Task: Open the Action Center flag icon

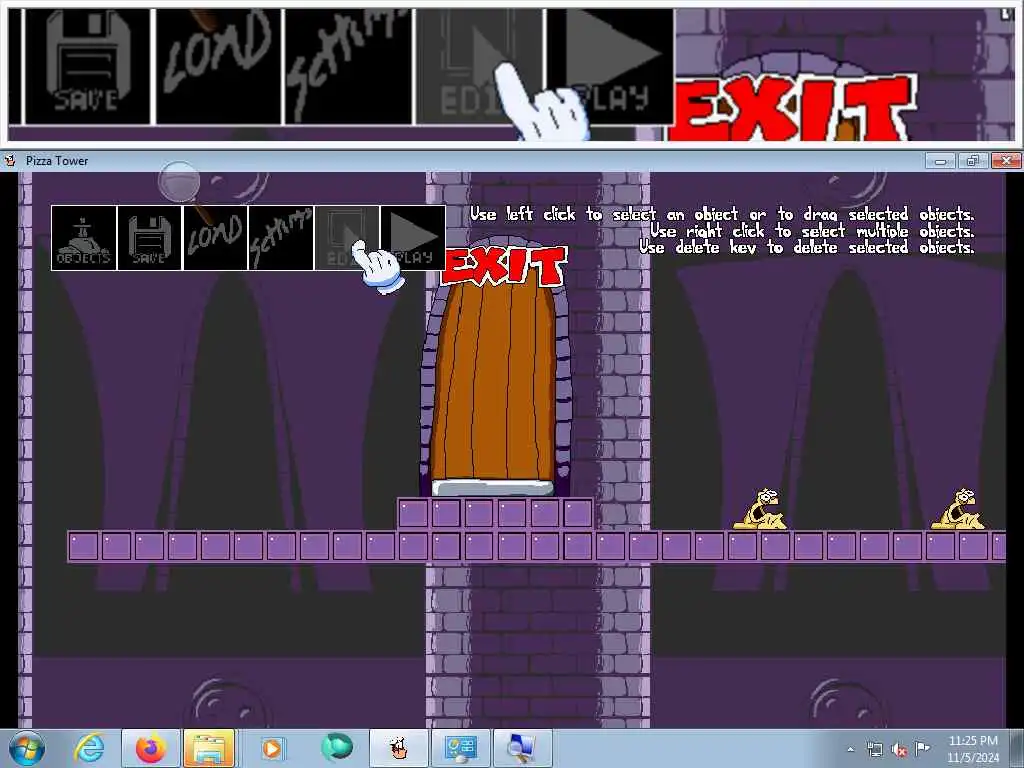Action: point(922,749)
